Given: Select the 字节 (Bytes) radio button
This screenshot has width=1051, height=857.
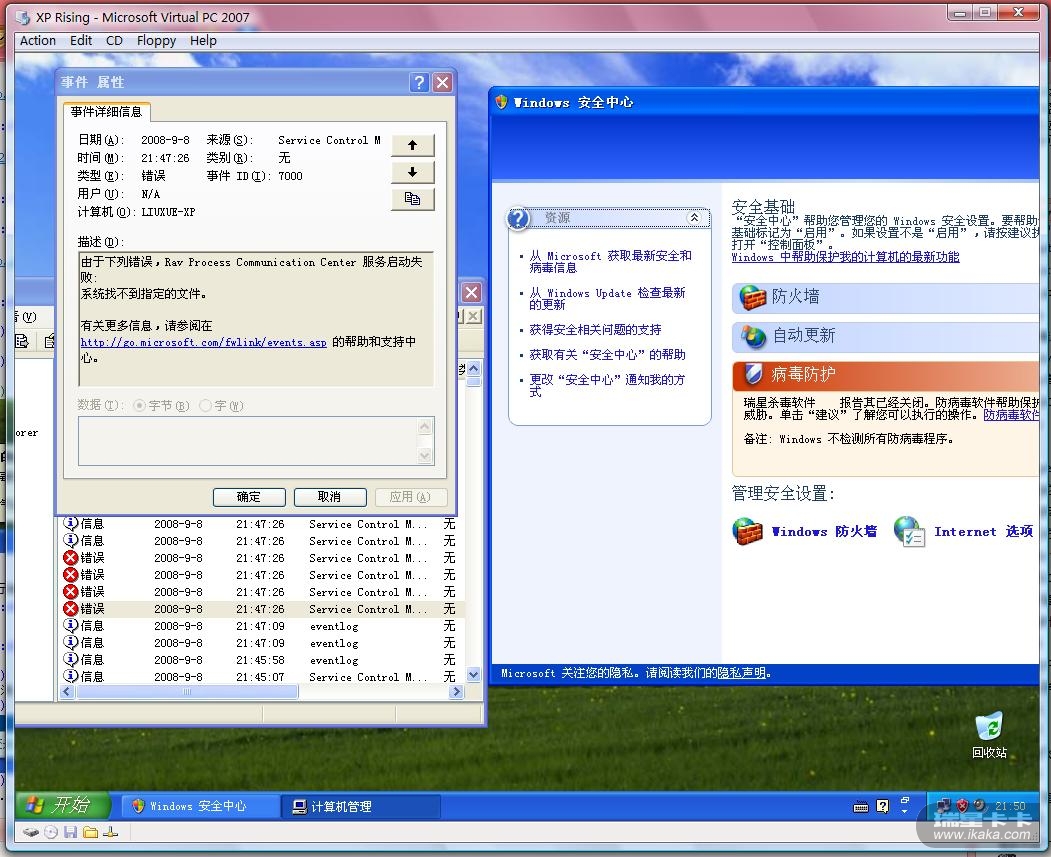Looking at the screenshot, I should tap(140, 406).
